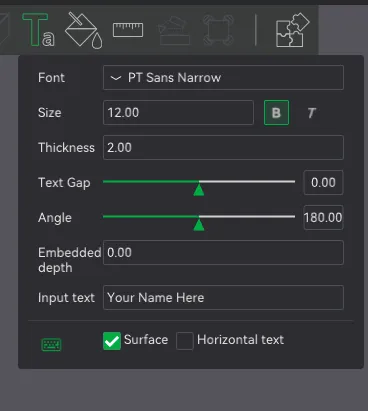Click the Size field showing 12.00

pyautogui.click(x=178, y=113)
